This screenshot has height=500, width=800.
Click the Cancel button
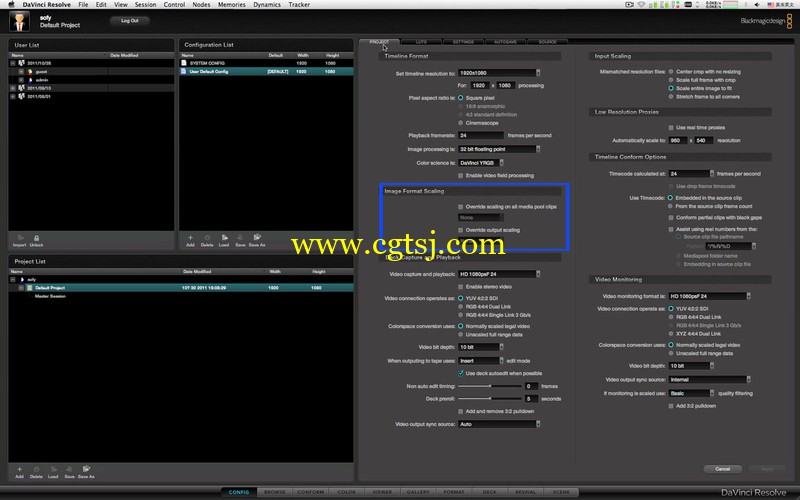(x=722, y=469)
